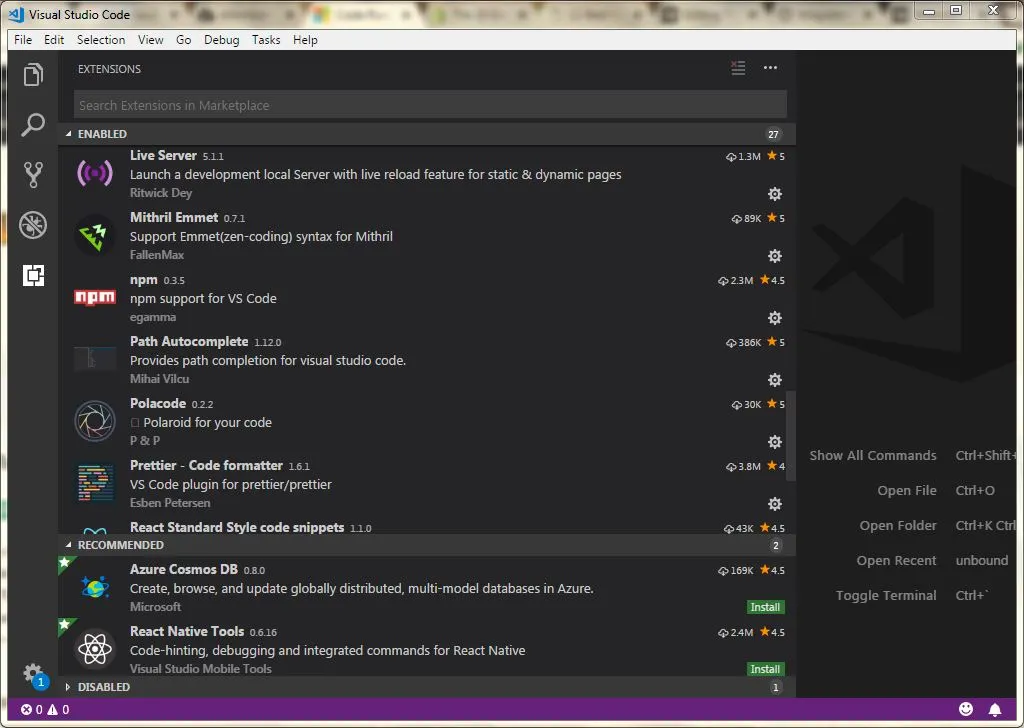Open Manage gear for npm extension
Viewport: 1024px width, 728px height.
coord(775,318)
